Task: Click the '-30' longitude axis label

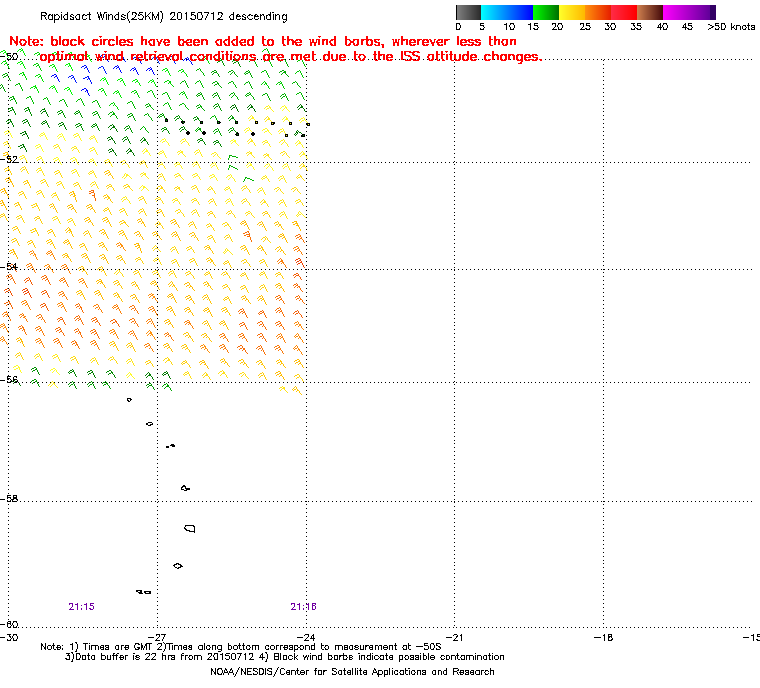Action: pyautogui.click(x=9, y=638)
